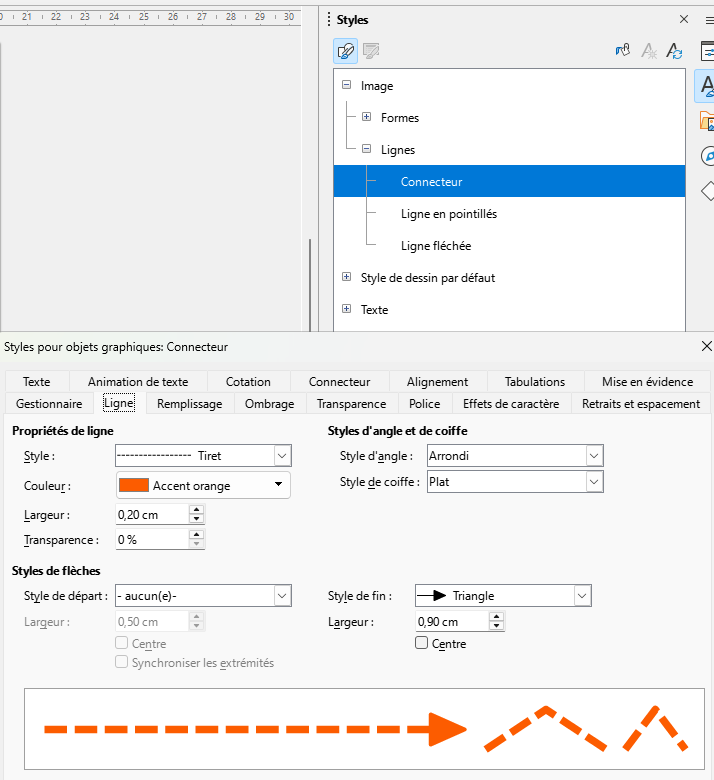
Task: Open the Transparence tab
Action: coord(351,403)
